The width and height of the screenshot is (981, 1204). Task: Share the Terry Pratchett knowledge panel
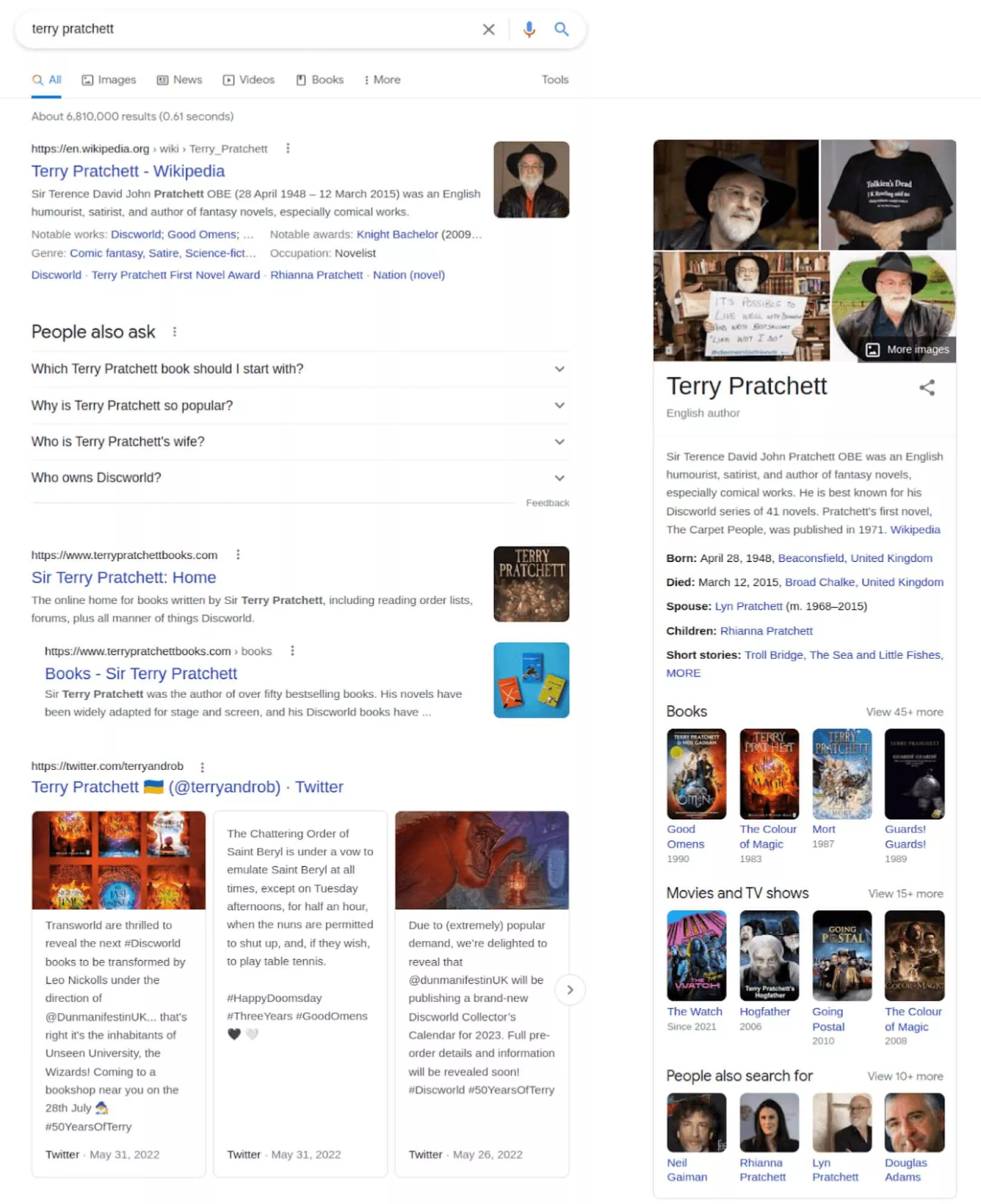(926, 388)
